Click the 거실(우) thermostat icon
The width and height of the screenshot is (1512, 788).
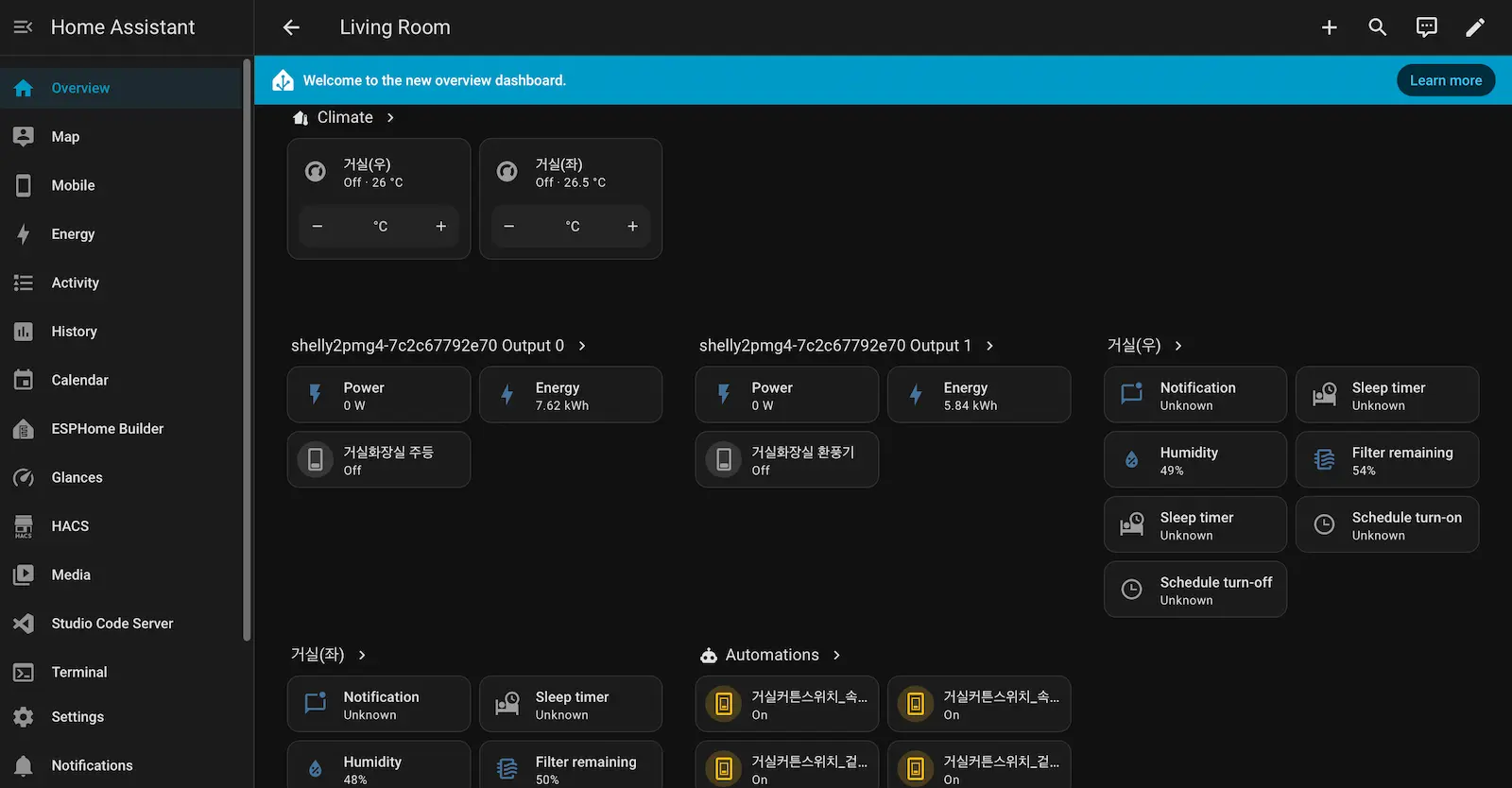coord(316,172)
